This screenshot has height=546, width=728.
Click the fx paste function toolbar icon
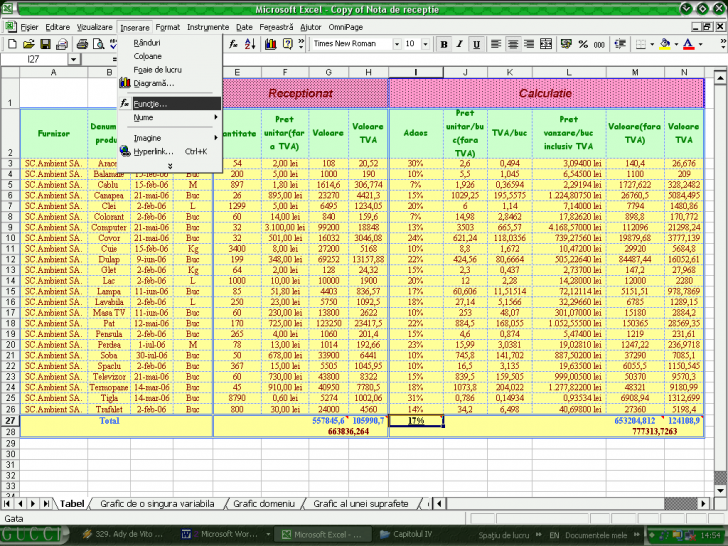[233, 44]
